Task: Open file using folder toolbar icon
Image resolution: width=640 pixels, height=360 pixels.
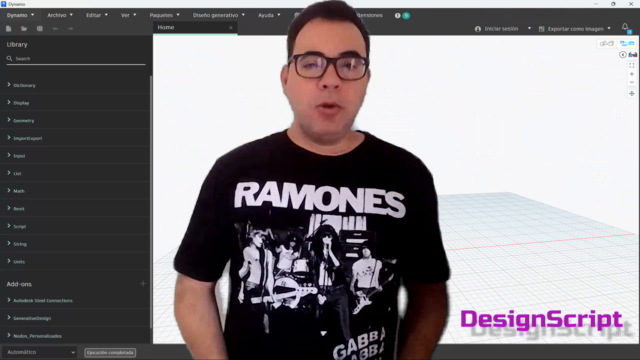Action: (24, 29)
